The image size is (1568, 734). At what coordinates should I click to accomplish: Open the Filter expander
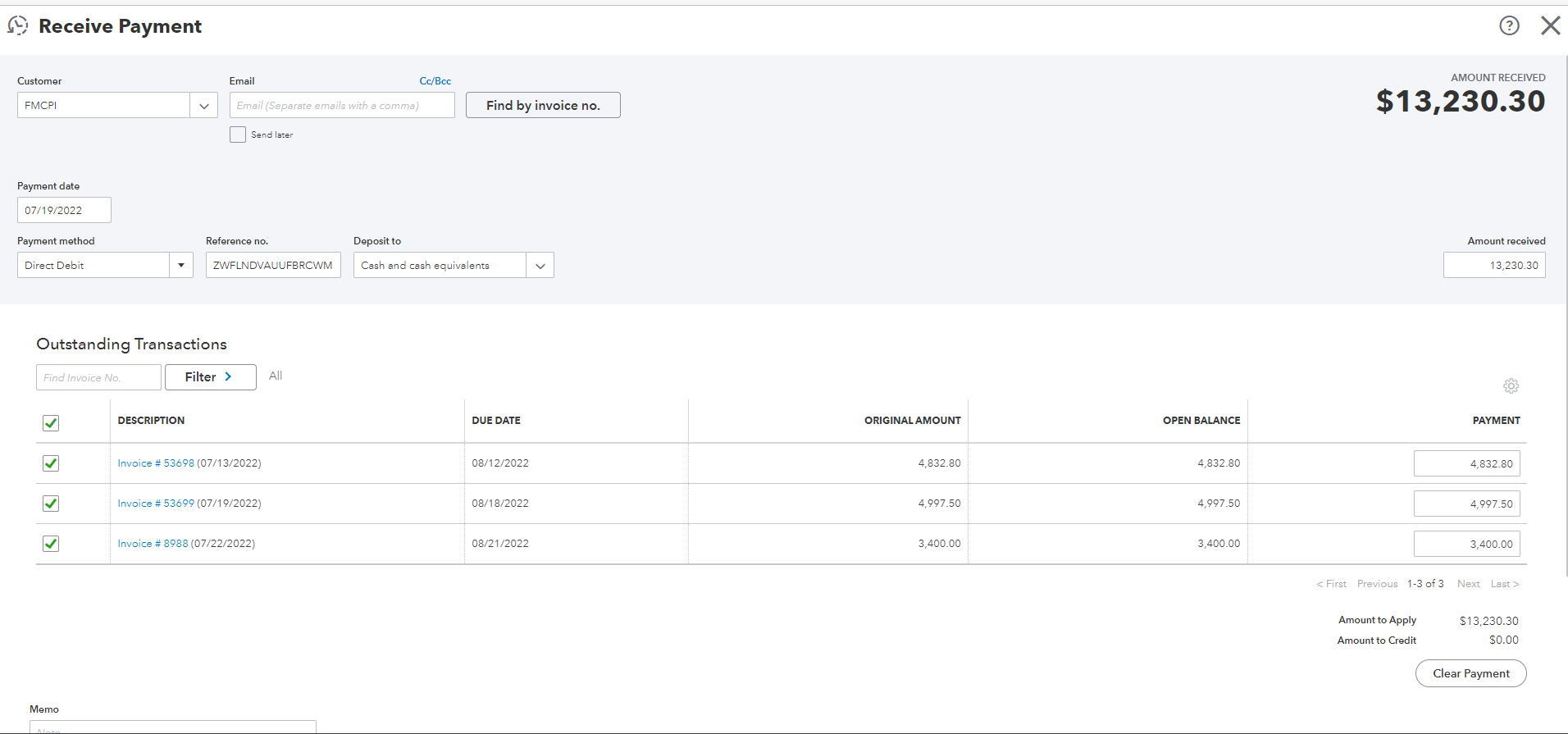coord(210,377)
